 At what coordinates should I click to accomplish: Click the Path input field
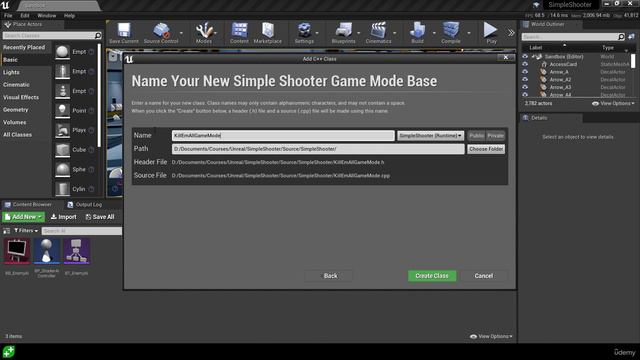coord(318,149)
